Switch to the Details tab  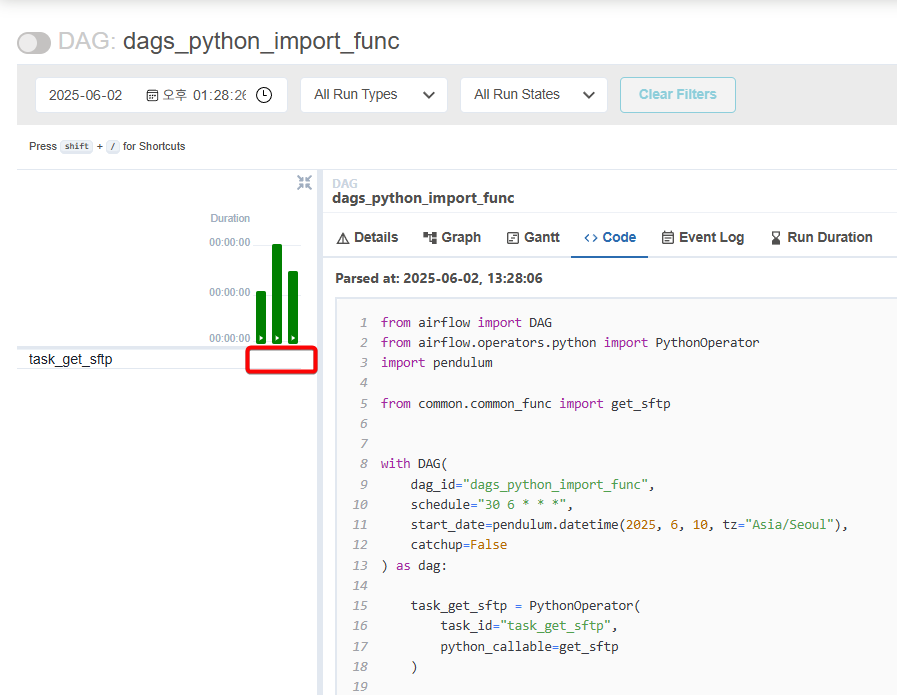(x=367, y=237)
